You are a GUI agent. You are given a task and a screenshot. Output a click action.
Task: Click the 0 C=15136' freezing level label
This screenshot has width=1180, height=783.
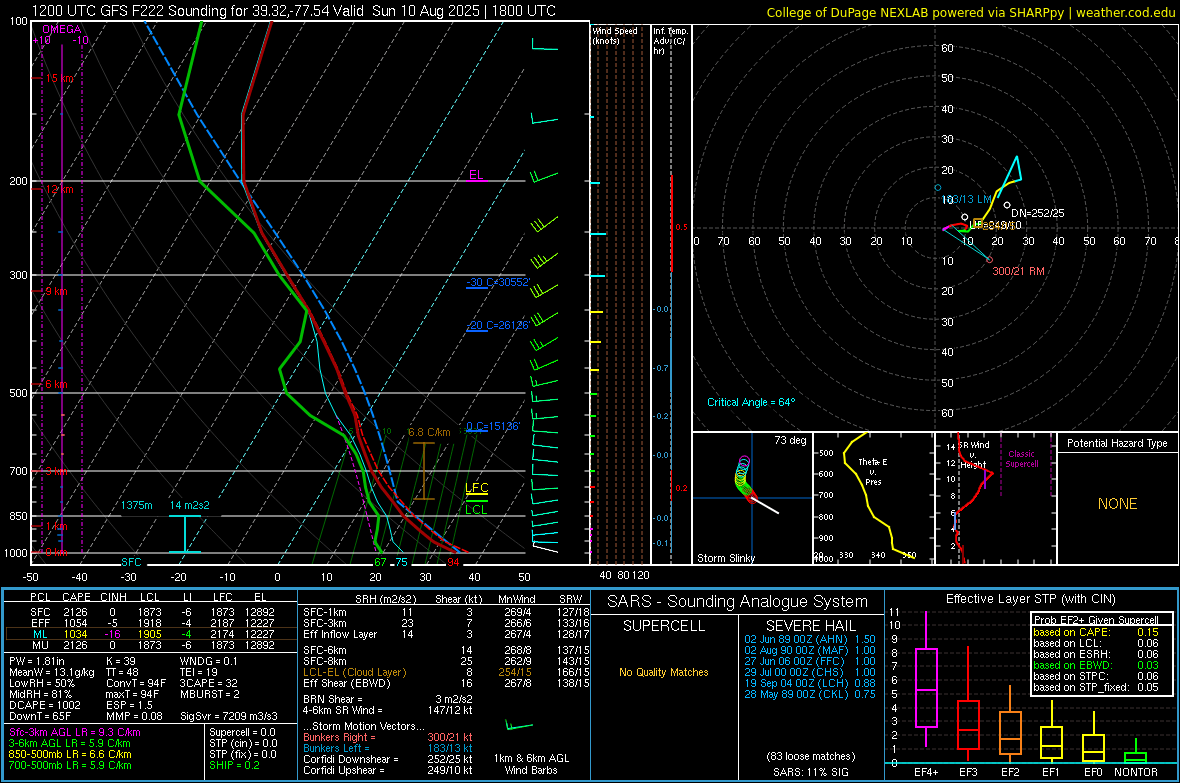(493, 426)
